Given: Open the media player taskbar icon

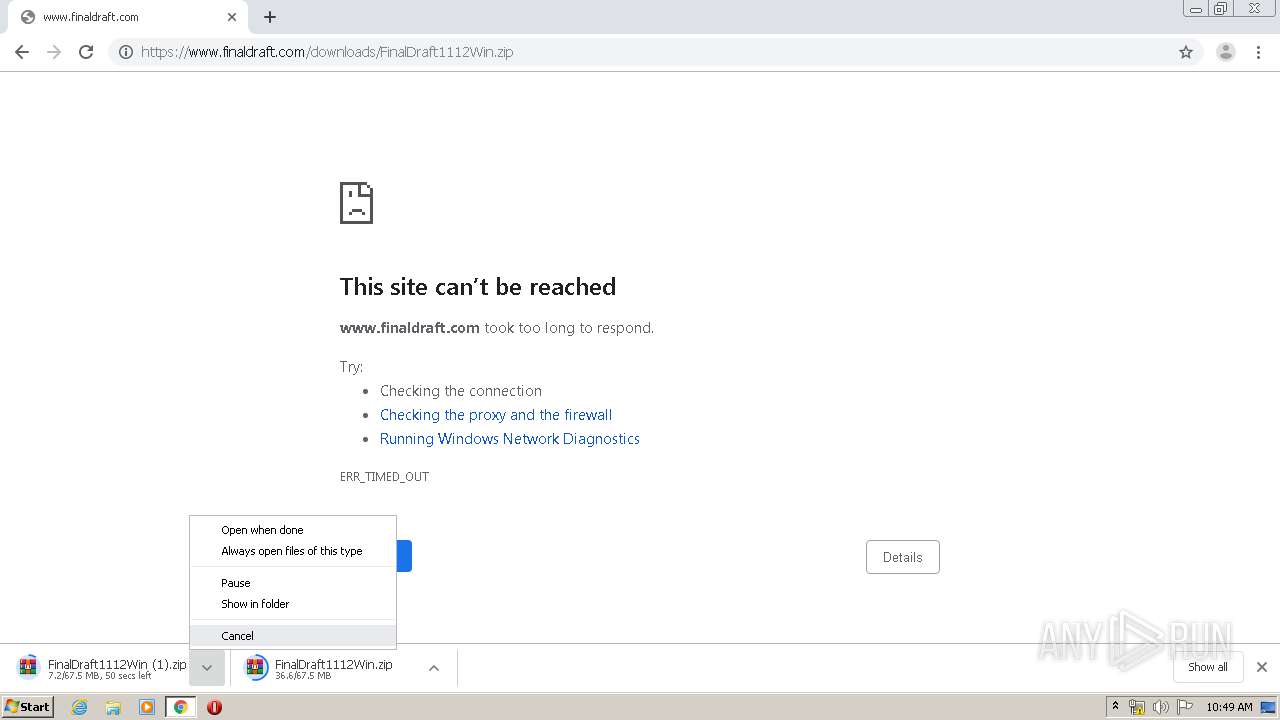Looking at the screenshot, I should click(x=147, y=707).
